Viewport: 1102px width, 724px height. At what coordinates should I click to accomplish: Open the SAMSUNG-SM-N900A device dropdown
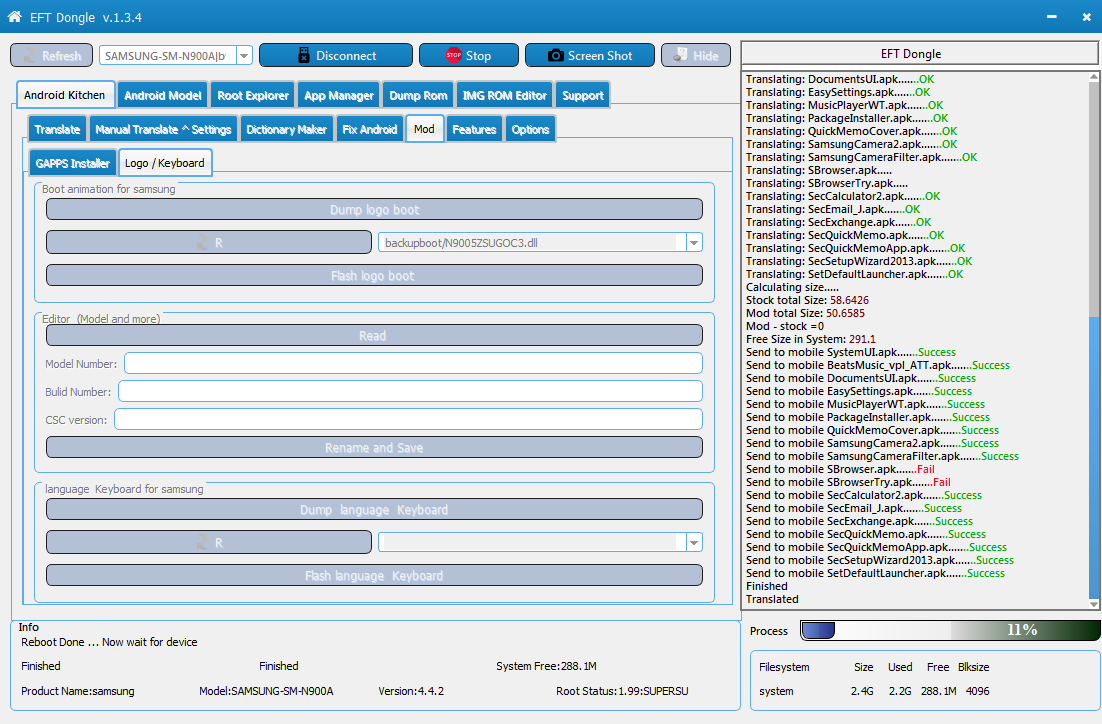coord(244,56)
